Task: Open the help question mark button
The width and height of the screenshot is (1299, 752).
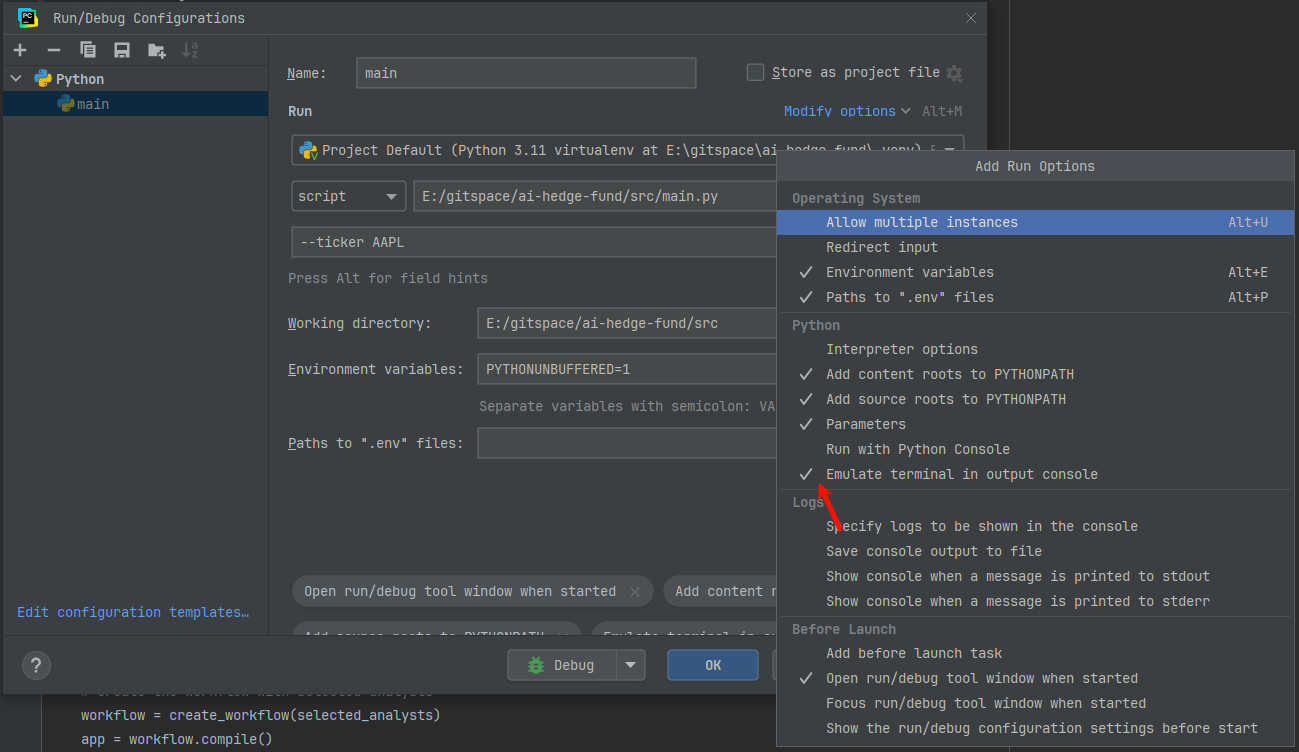Action: (36, 665)
